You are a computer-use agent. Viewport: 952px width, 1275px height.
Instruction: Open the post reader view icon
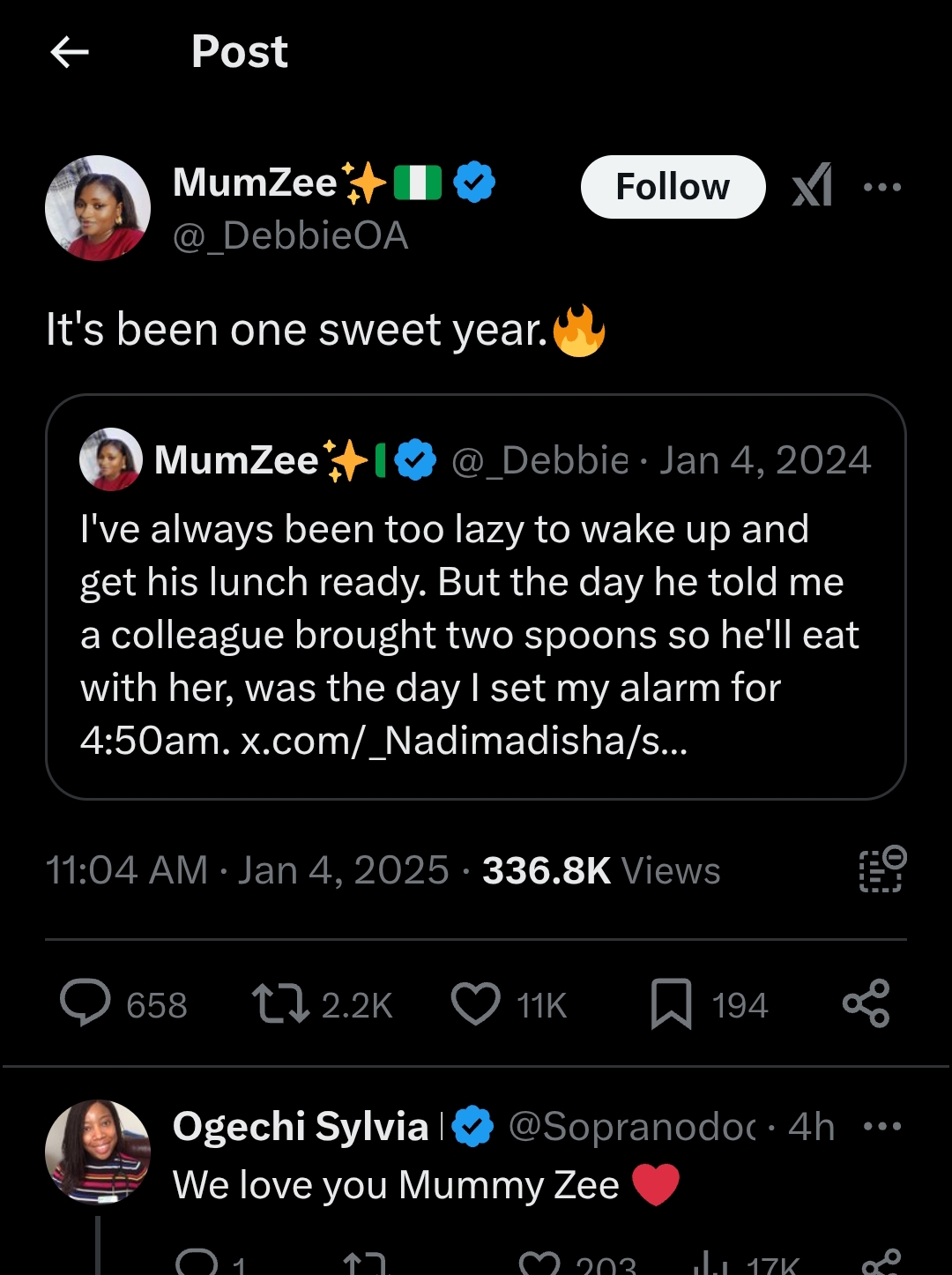882,870
